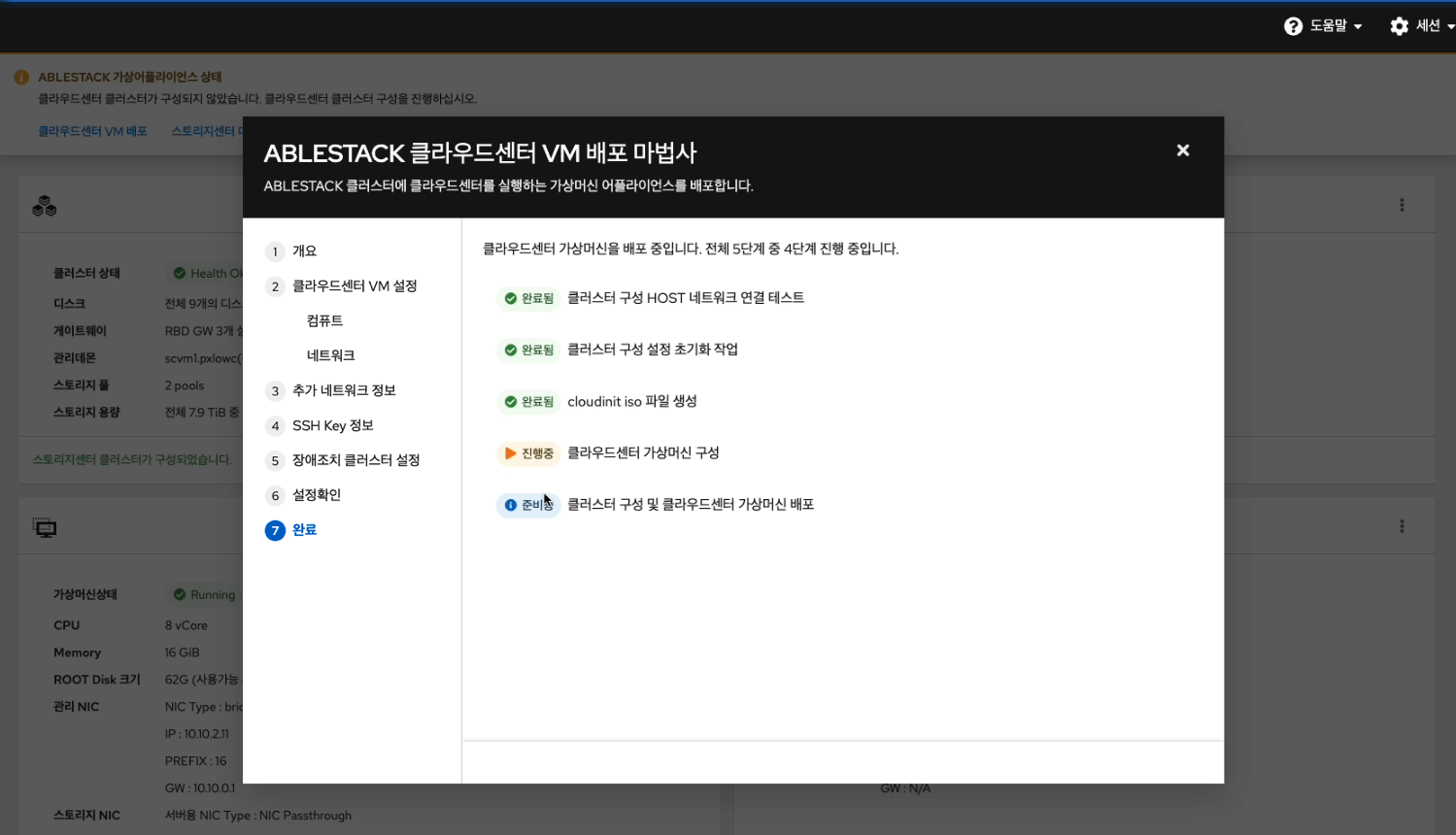Viewport: 1456px width, 835px height.
Task: Click the text 클라우드센터 가상머신 구성
Action: 643,452
